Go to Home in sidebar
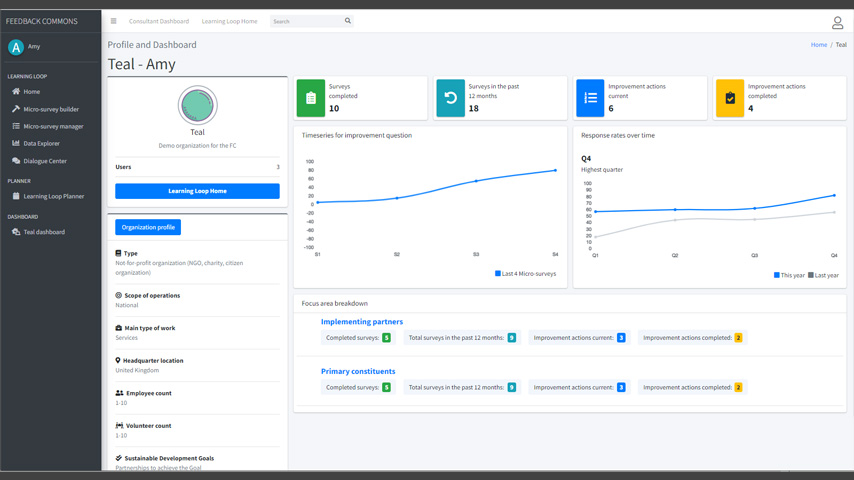The width and height of the screenshot is (854, 480). click(32, 92)
